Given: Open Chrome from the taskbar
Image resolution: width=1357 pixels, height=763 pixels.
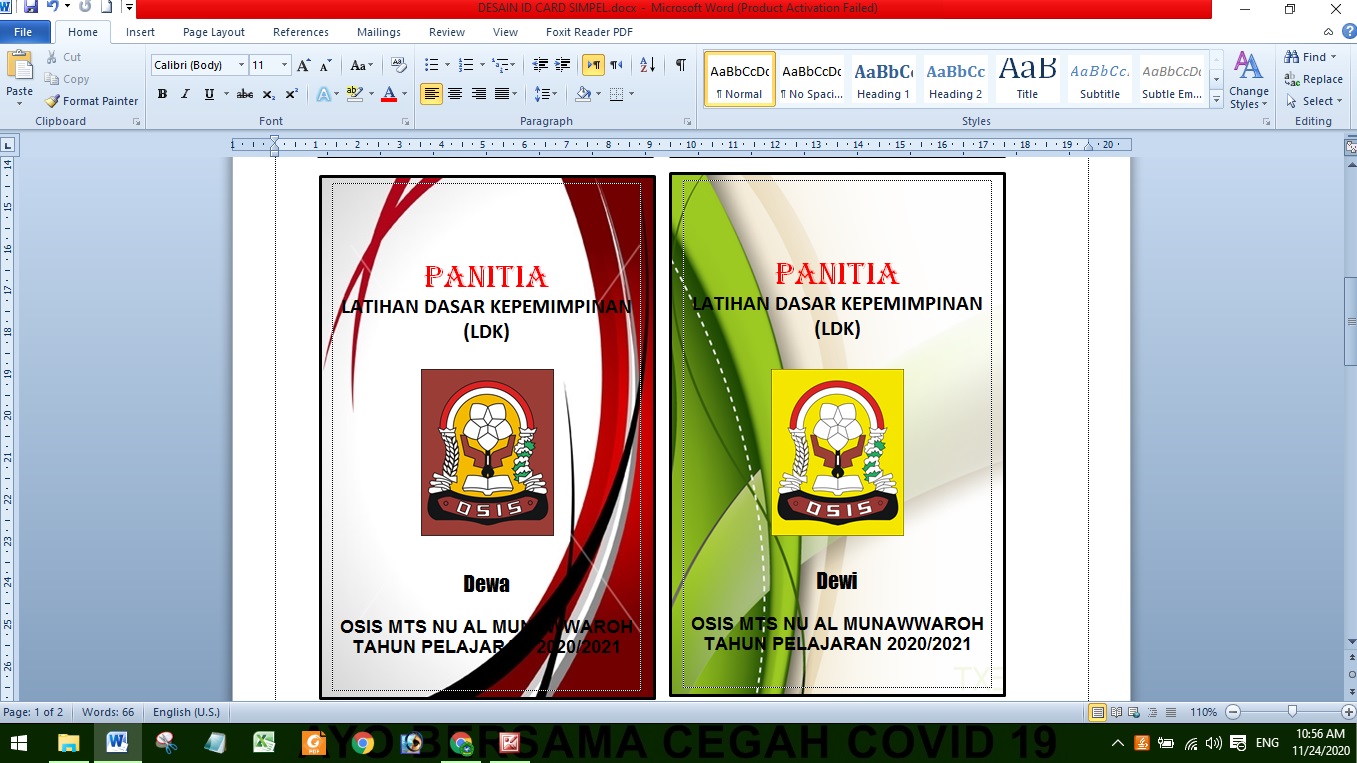Looking at the screenshot, I should (363, 743).
